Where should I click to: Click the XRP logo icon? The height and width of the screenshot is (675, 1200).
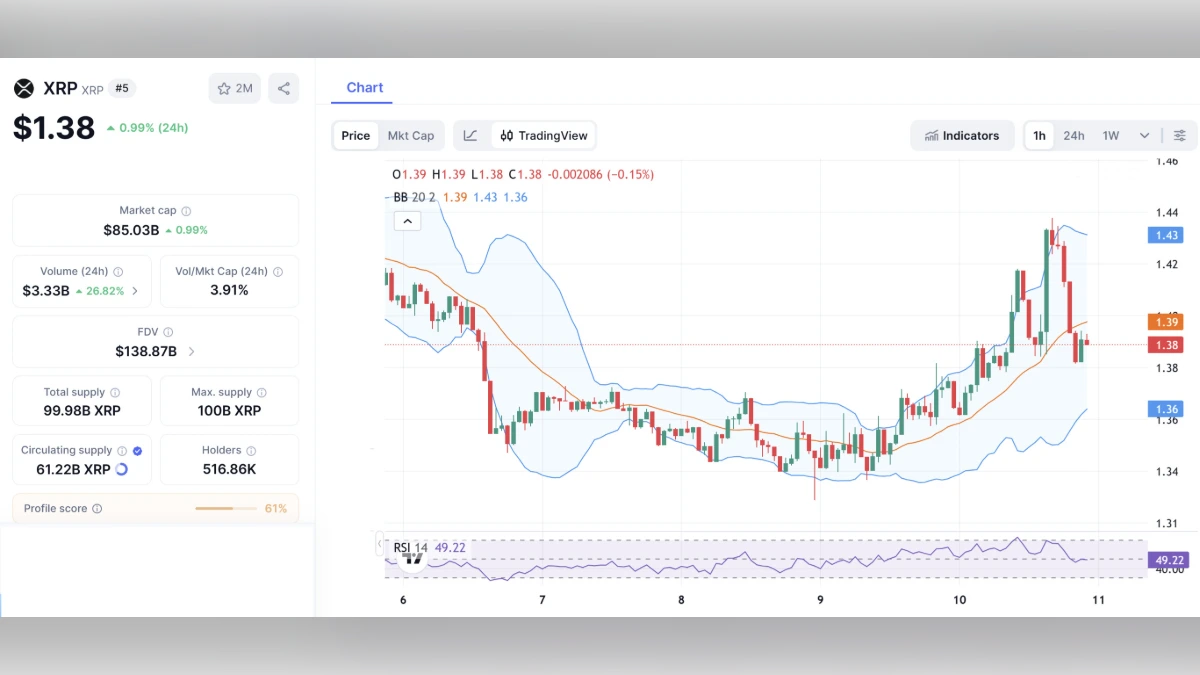point(24,88)
